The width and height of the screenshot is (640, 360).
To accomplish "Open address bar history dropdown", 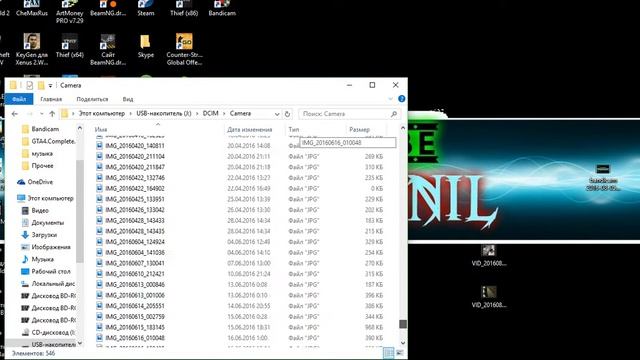I will tap(277, 114).
